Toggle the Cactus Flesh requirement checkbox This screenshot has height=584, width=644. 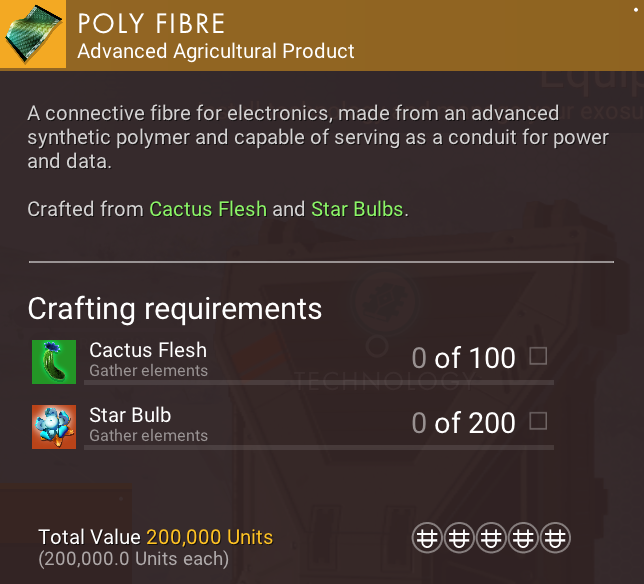[538, 356]
